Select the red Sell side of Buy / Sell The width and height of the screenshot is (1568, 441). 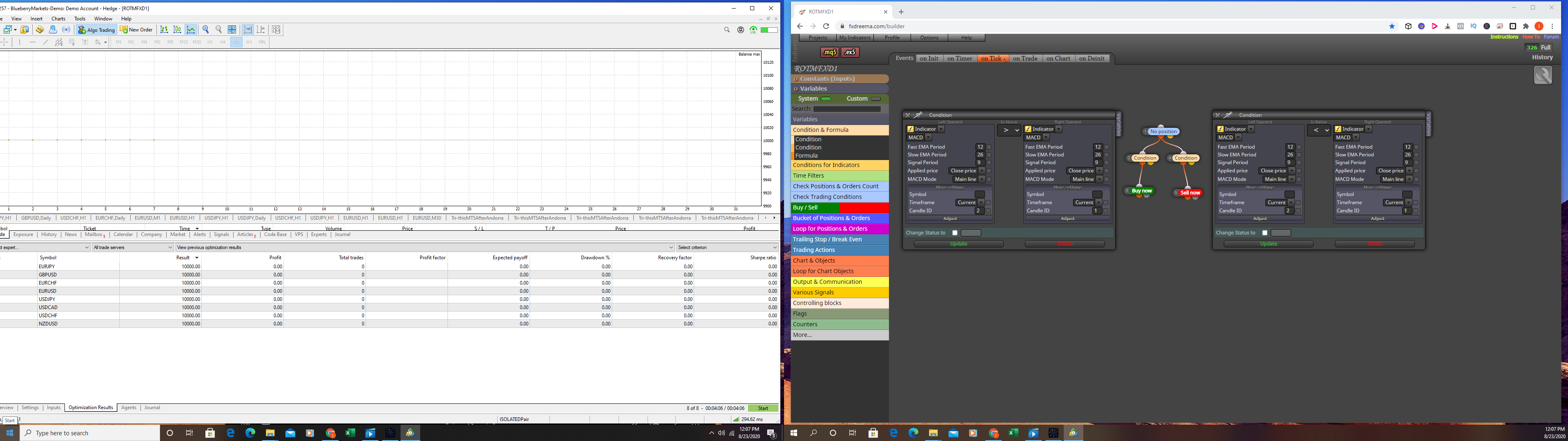tap(864, 208)
